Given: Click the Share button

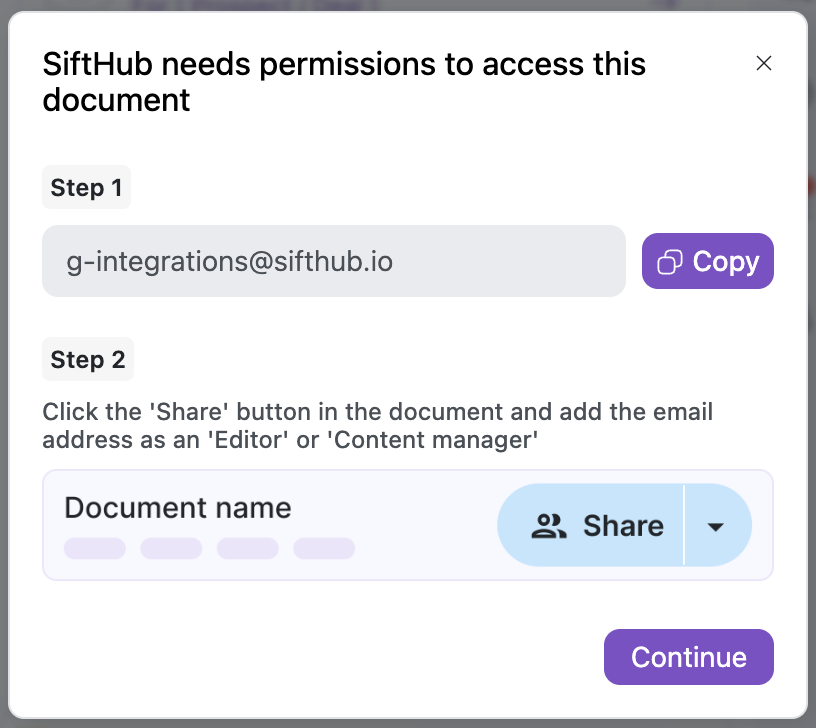Looking at the screenshot, I should pos(591,526).
